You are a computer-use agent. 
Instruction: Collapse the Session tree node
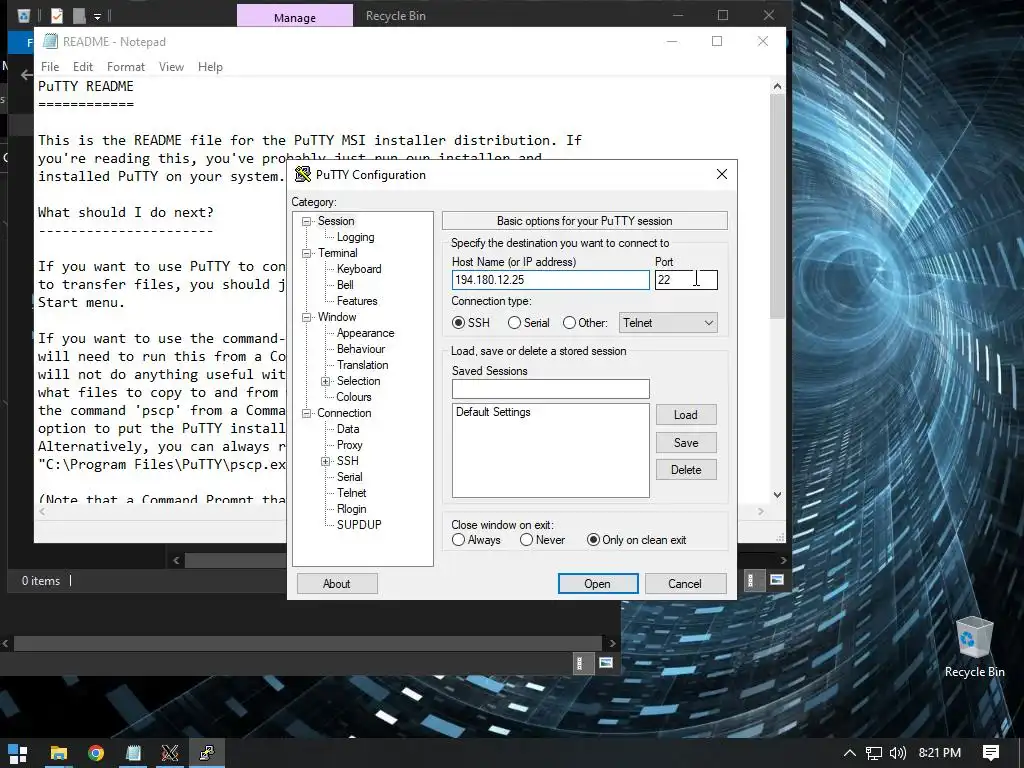pyautogui.click(x=306, y=221)
